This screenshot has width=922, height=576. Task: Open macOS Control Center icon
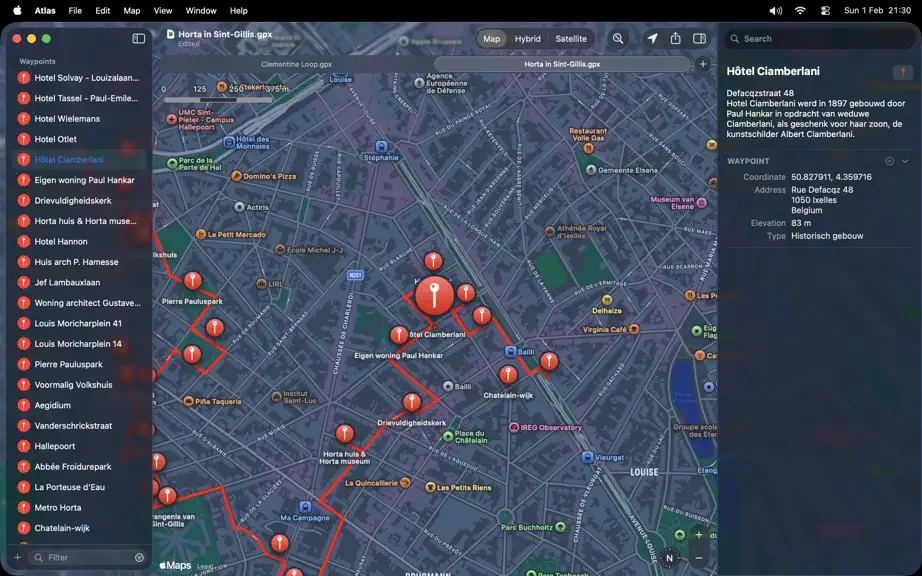pyautogui.click(x=826, y=11)
